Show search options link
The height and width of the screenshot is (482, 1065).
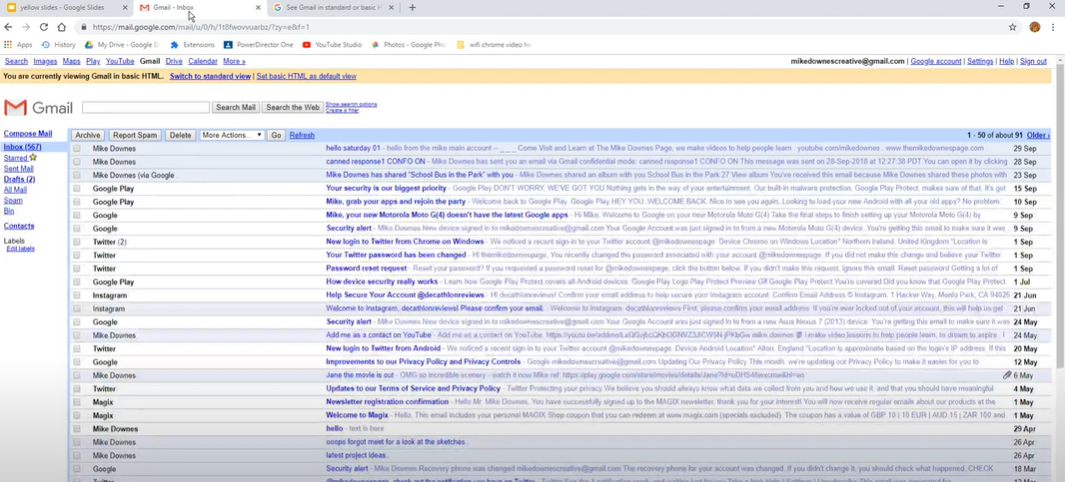[x=351, y=104]
